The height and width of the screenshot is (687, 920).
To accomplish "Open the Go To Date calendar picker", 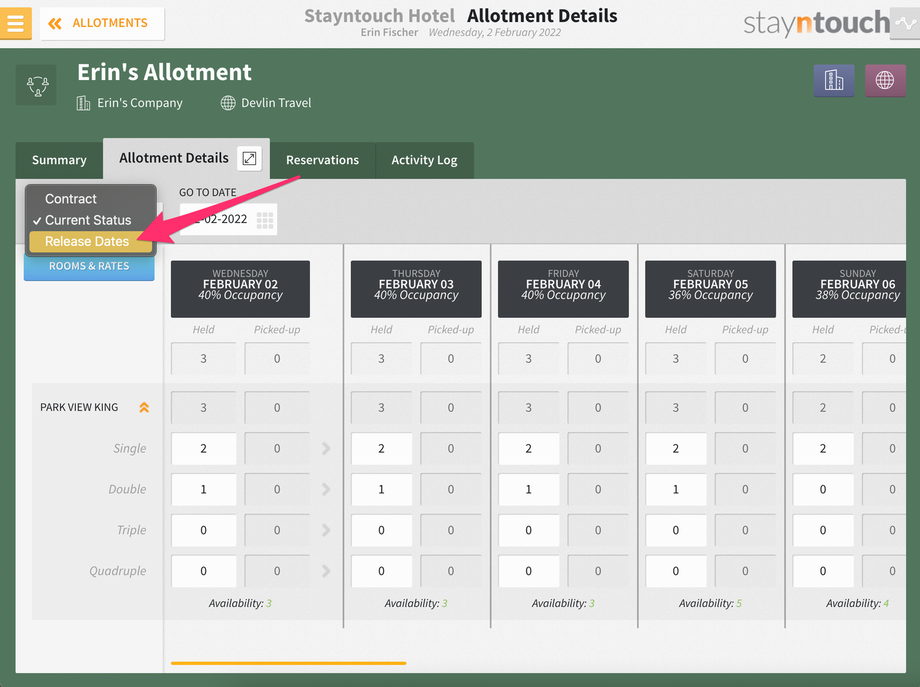I will [x=265, y=220].
